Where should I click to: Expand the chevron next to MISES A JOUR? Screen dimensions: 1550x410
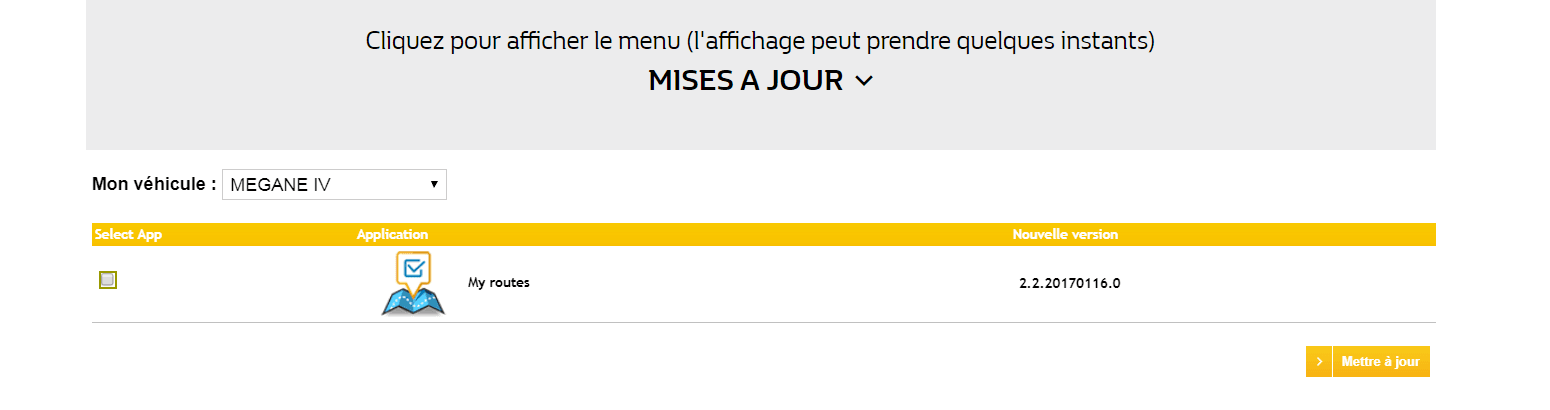[865, 82]
